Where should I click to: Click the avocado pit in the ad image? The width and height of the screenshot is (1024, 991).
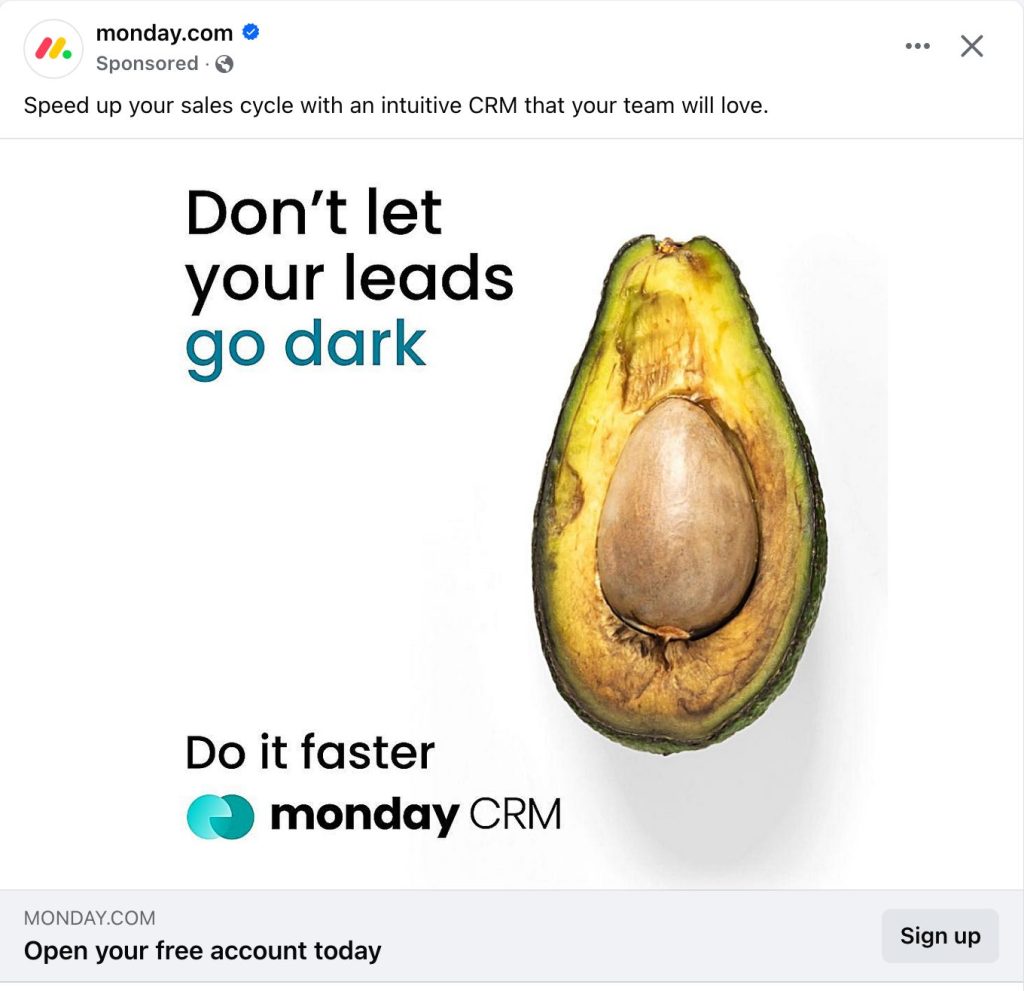click(x=677, y=516)
